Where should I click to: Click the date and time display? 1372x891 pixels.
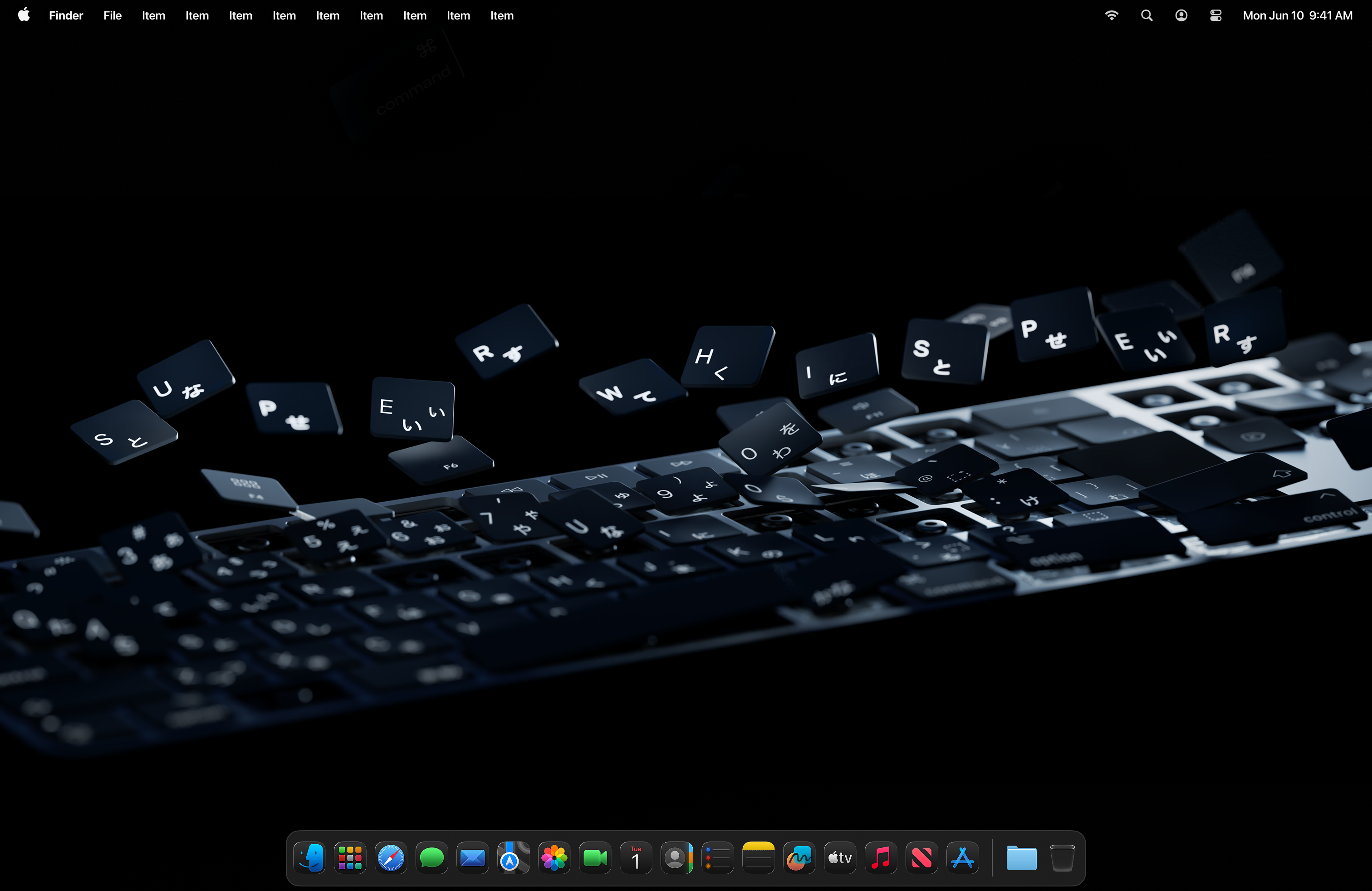point(1297,15)
